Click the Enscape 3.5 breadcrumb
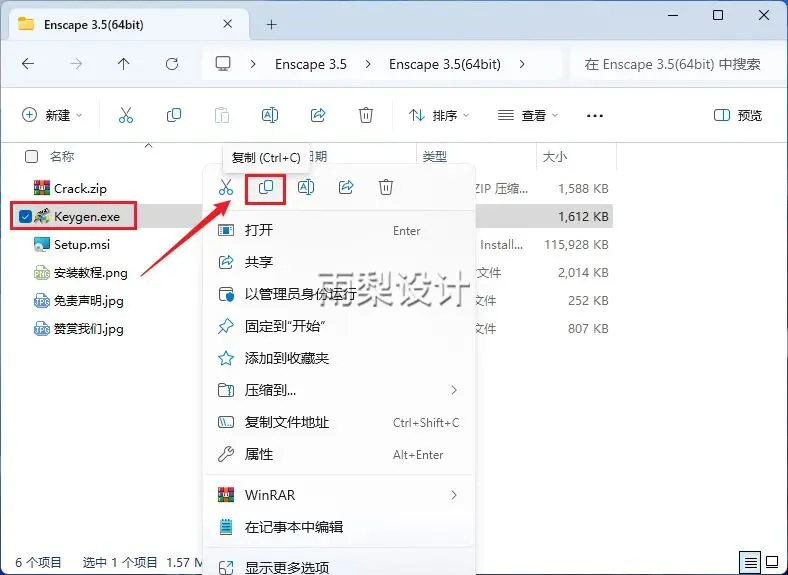 [311, 64]
